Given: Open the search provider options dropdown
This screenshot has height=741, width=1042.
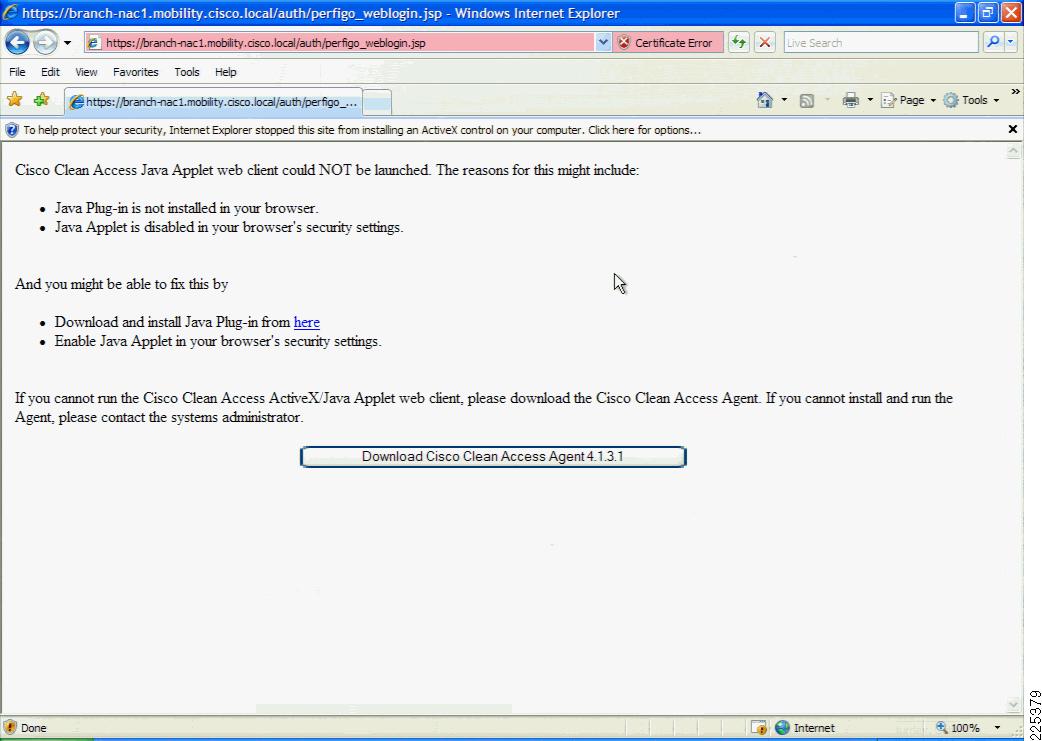Looking at the screenshot, I should click(x=1010, y=43).
